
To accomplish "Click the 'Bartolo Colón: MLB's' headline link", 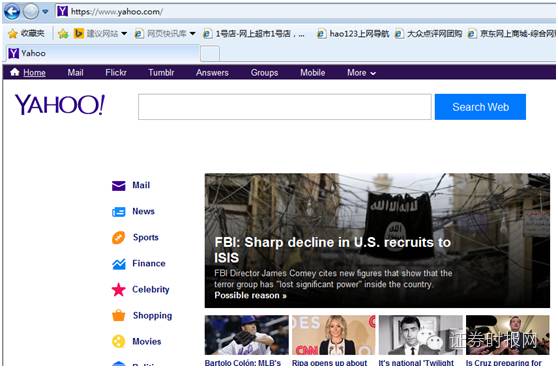I will [x=243, y=363].
